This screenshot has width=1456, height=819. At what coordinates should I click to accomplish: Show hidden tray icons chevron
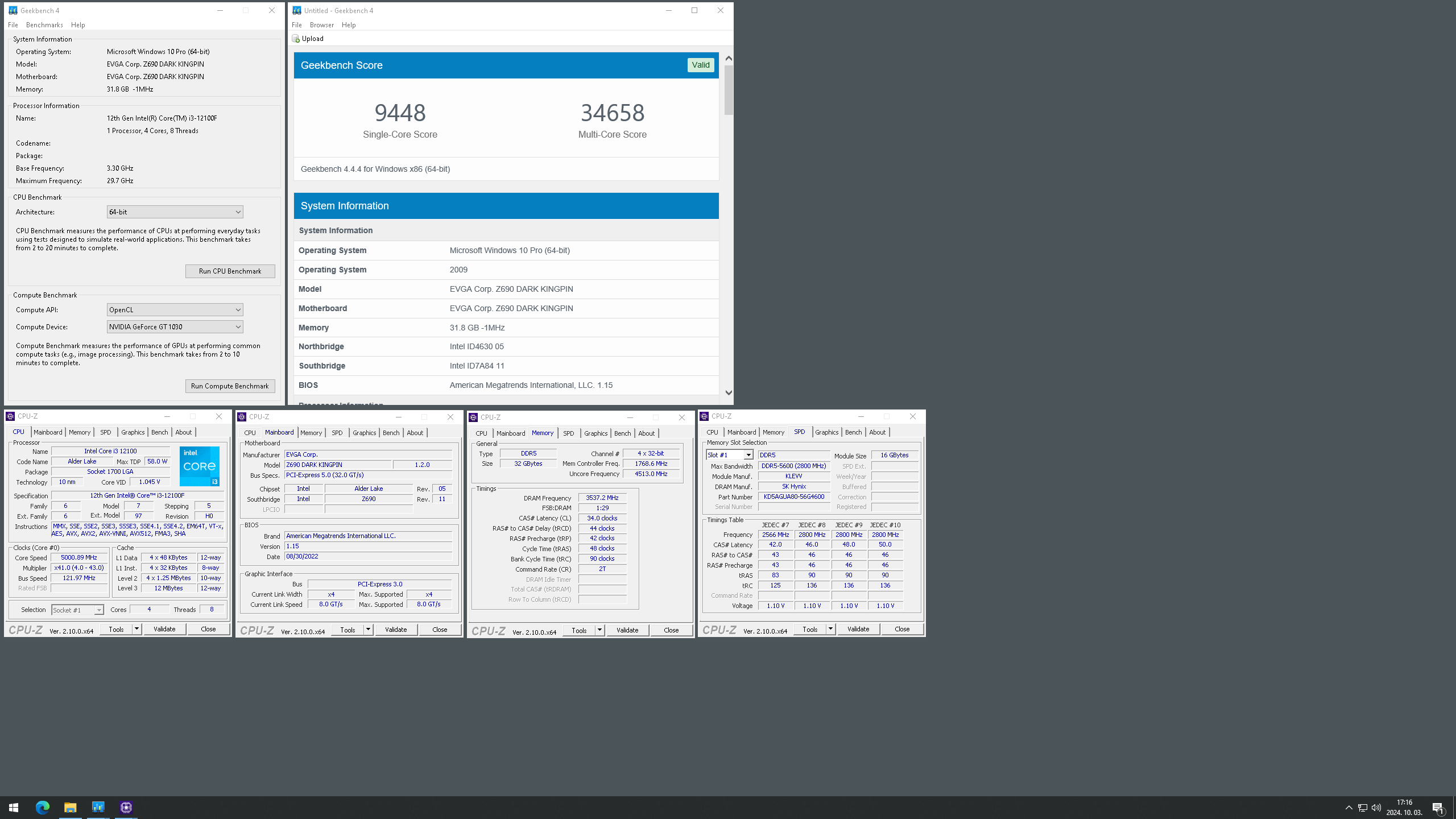coord(1349,808)
